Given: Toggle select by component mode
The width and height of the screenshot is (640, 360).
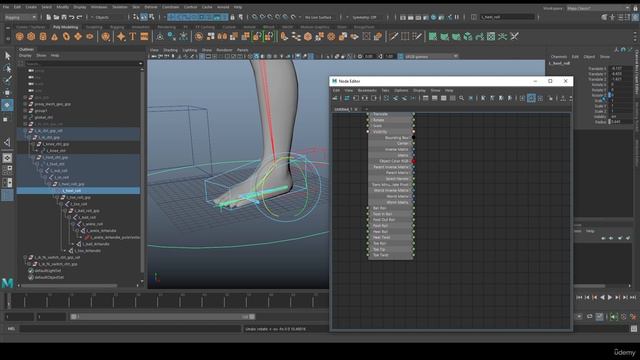Looking at the screenshot, I should (x=151, y=17).
